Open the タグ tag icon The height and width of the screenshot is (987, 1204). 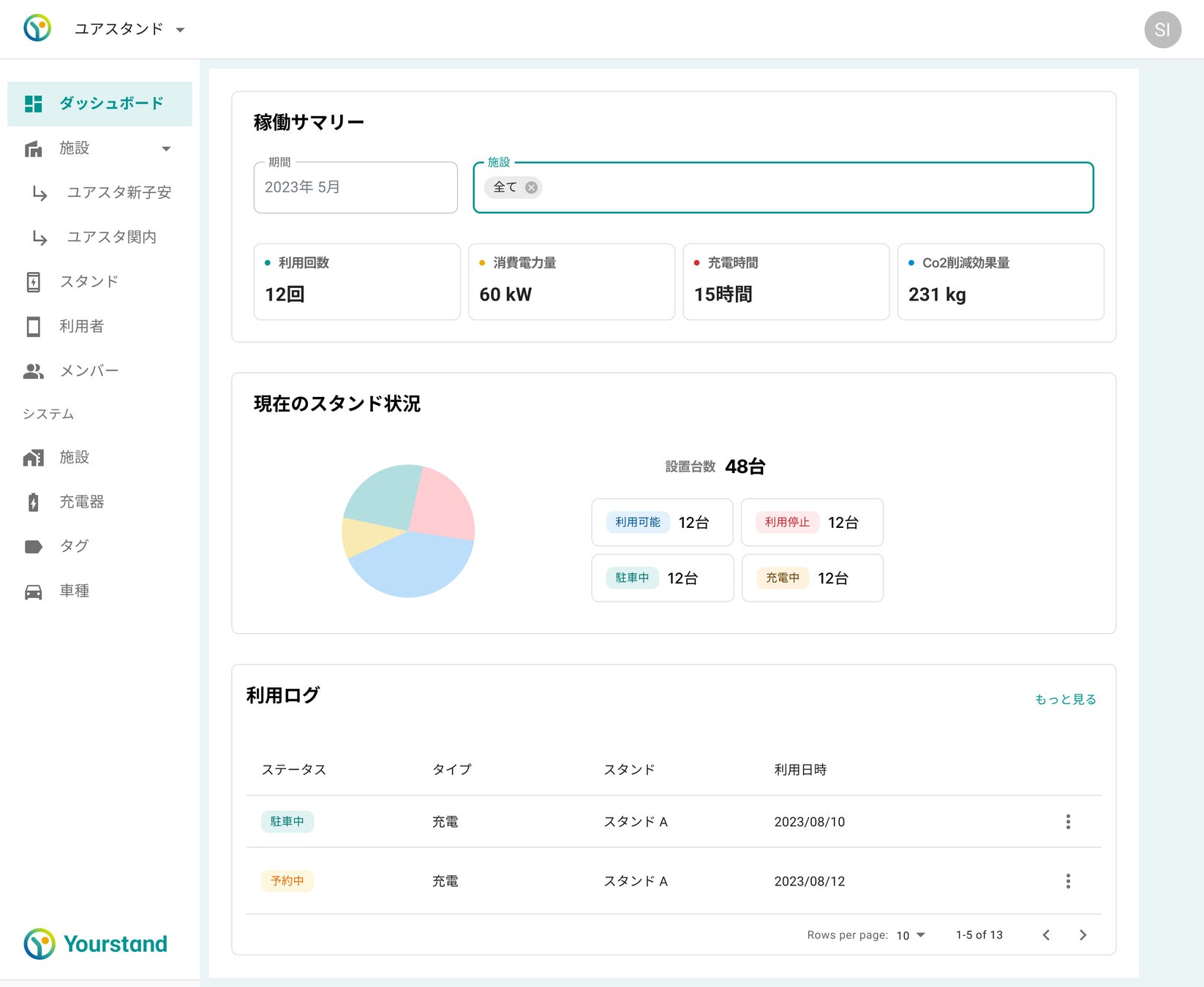pos(34,547)
